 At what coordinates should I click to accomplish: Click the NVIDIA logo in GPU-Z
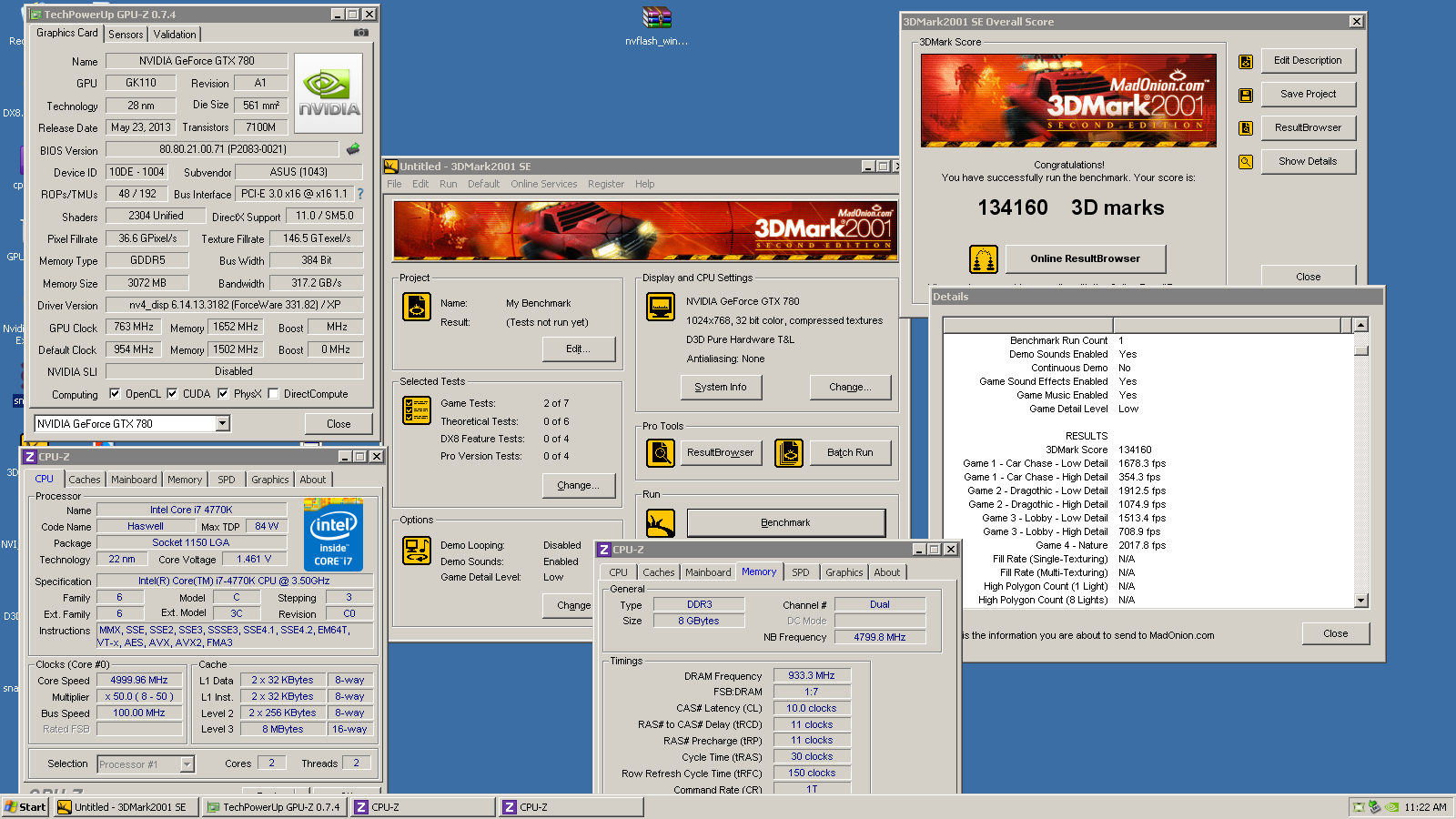coord(329,94)
